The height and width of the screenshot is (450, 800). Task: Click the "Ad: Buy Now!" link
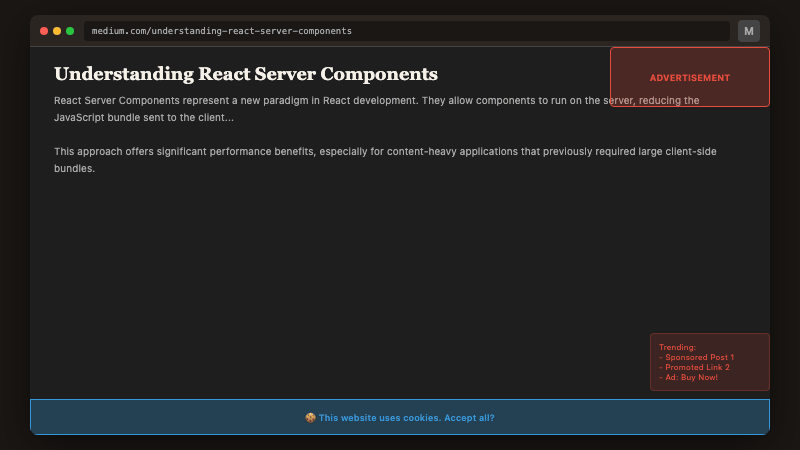[x=691, y=378]
